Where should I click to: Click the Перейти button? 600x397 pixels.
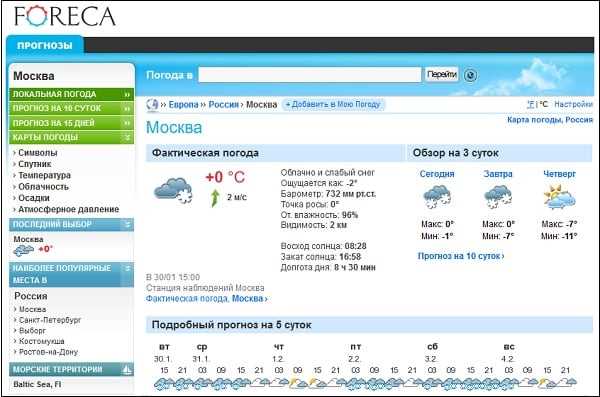442,74
